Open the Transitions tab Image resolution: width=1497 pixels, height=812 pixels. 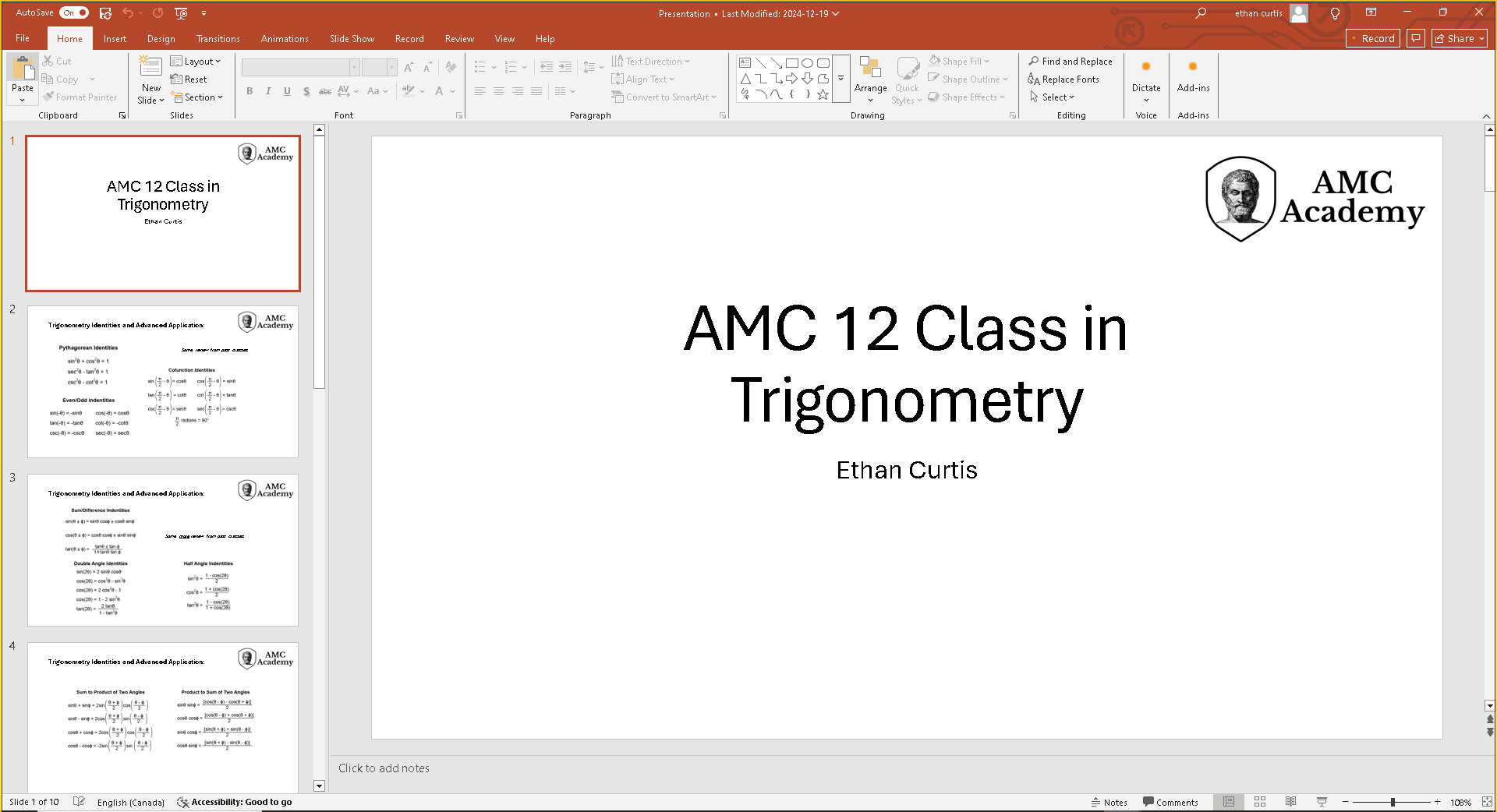click(x=218, y=39)
